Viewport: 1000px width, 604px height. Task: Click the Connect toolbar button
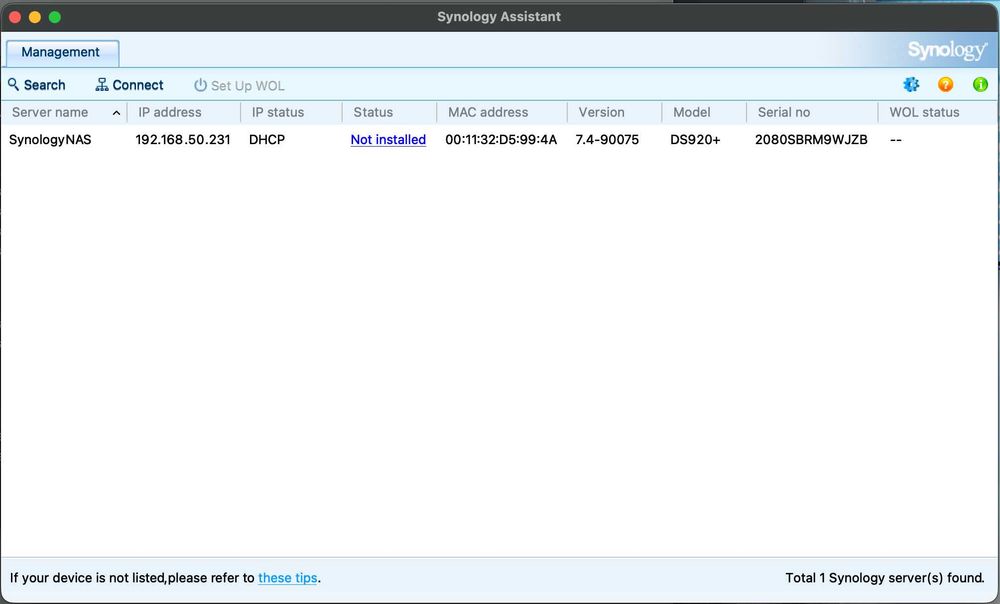click(129, 85)
